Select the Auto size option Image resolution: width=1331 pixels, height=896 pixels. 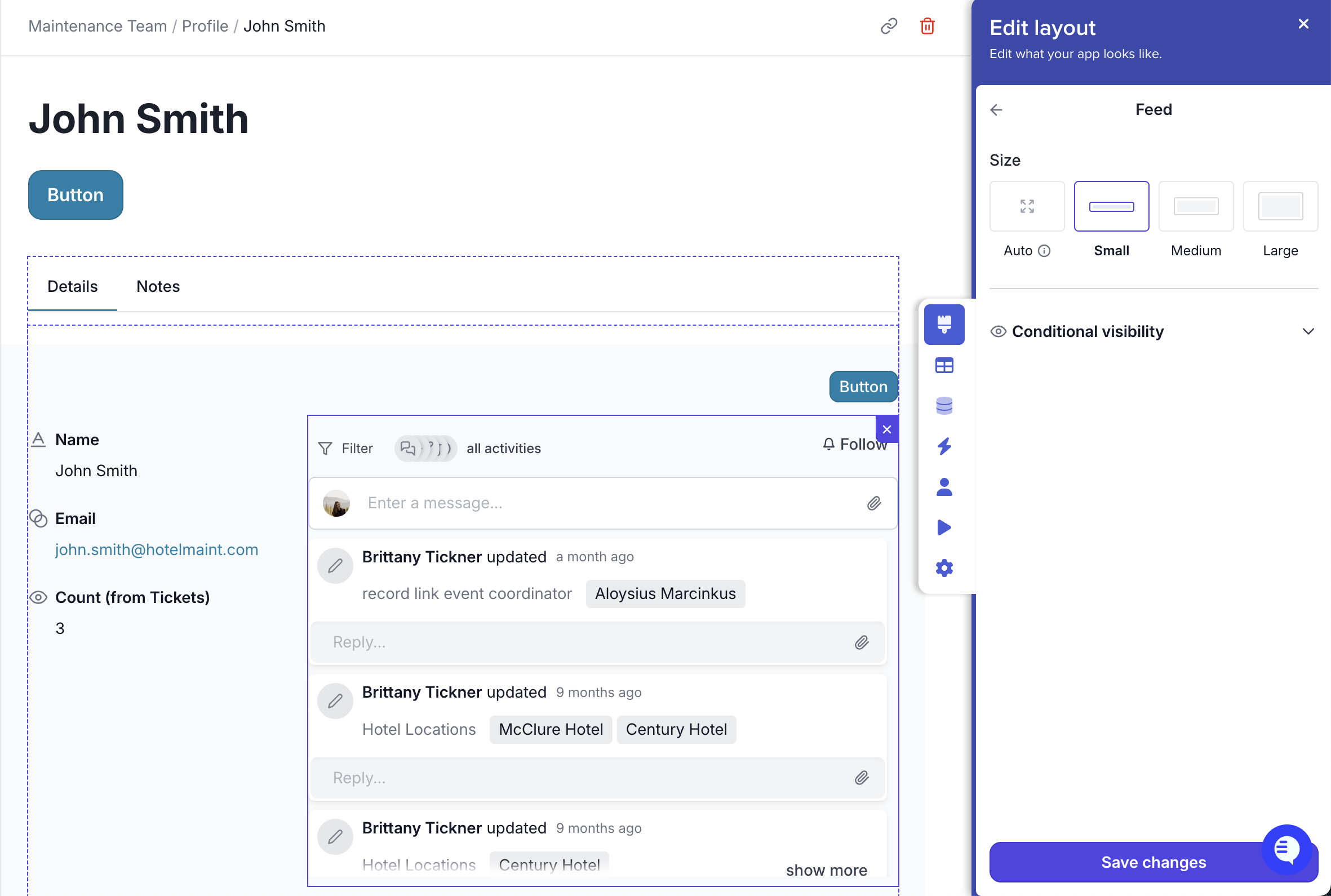point(1027,206)
